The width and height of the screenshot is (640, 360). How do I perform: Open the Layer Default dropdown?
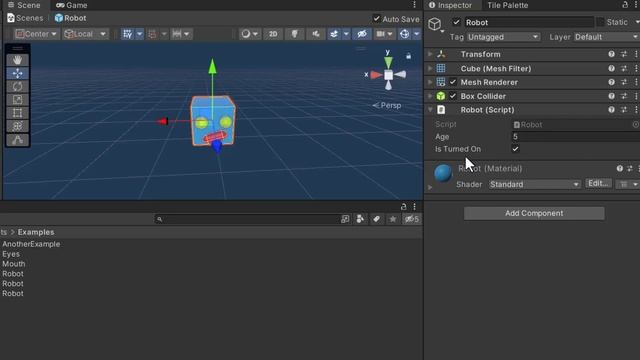[x=606, y=37]
